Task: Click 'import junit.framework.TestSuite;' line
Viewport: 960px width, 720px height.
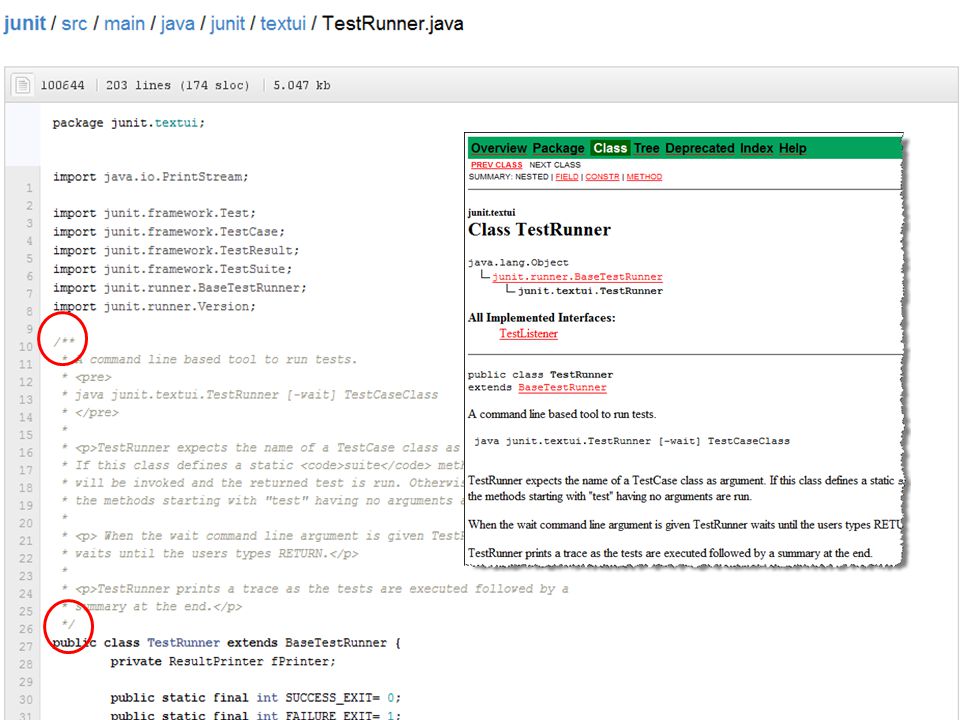Action: click(173, 269)
